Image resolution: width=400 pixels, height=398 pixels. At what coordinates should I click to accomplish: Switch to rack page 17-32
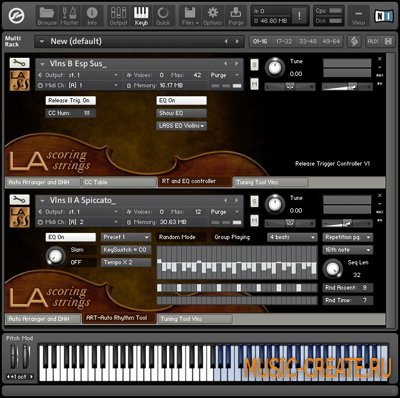tap(284, 41)
